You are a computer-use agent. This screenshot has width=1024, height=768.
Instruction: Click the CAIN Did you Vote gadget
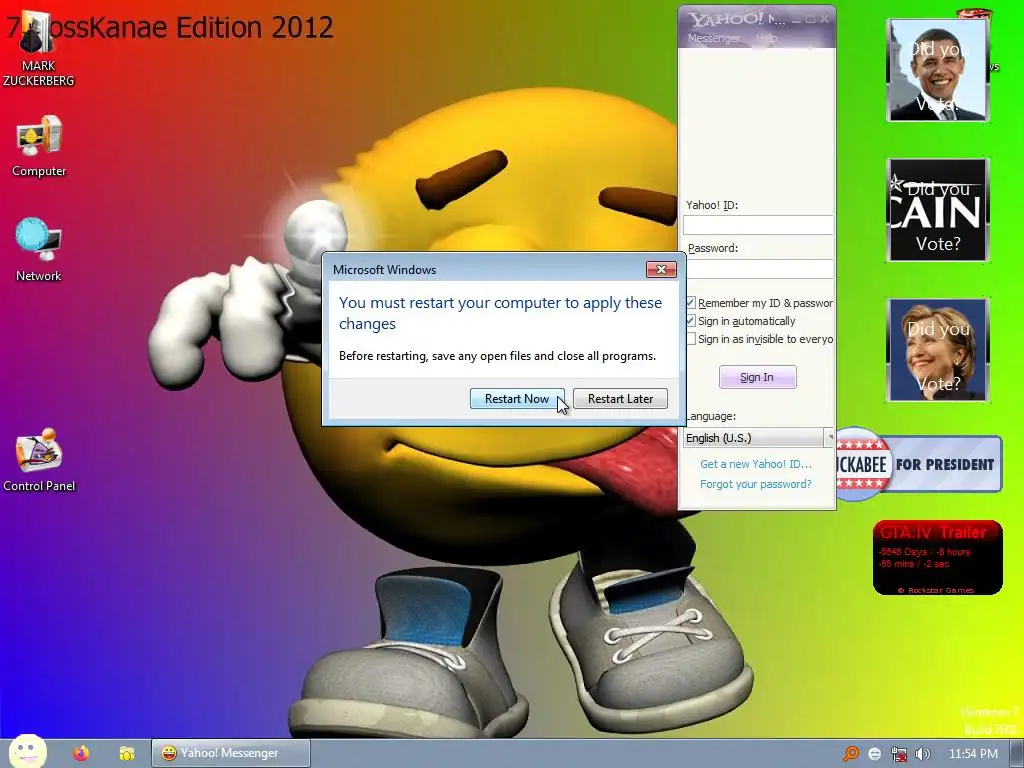938,210
